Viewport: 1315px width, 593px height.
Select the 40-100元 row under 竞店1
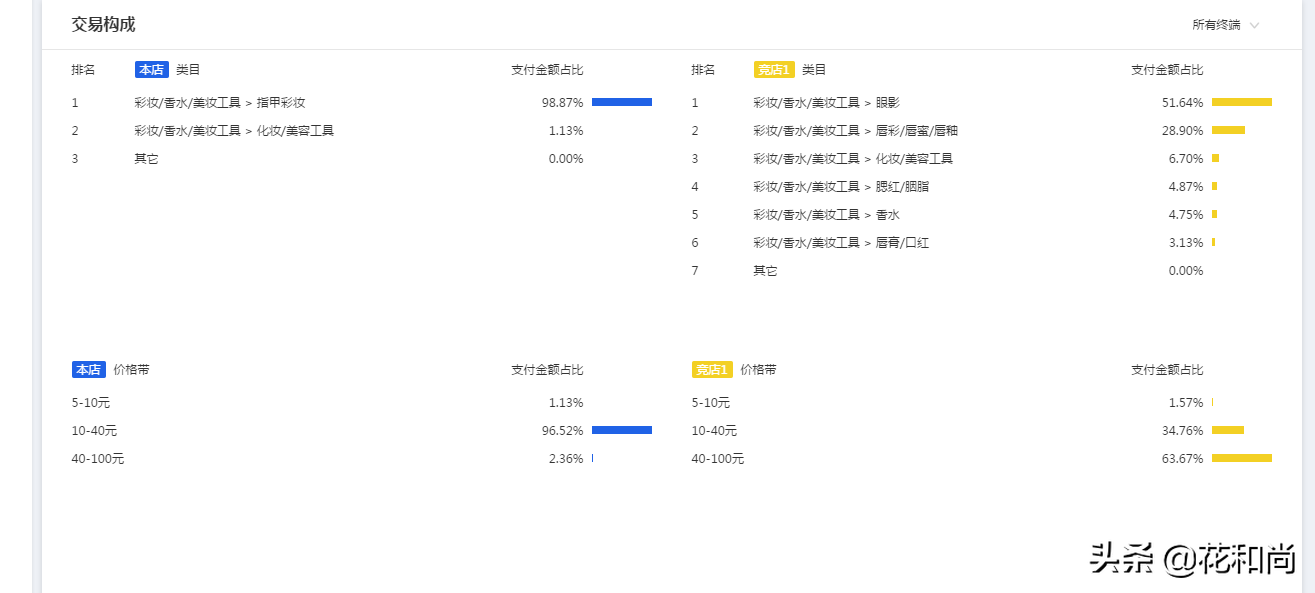coord(718,459)
